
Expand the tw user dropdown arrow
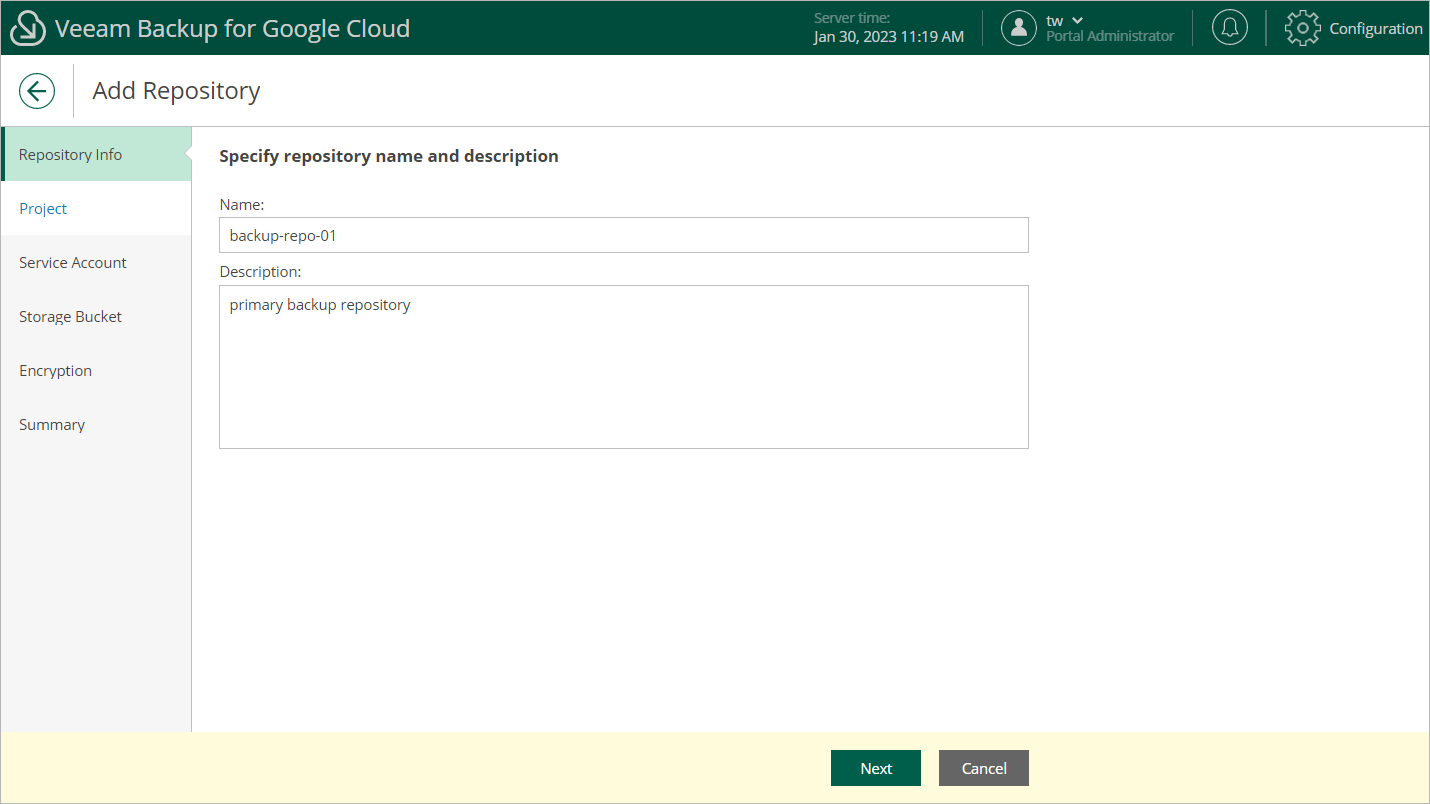(x=1077, y=20)
